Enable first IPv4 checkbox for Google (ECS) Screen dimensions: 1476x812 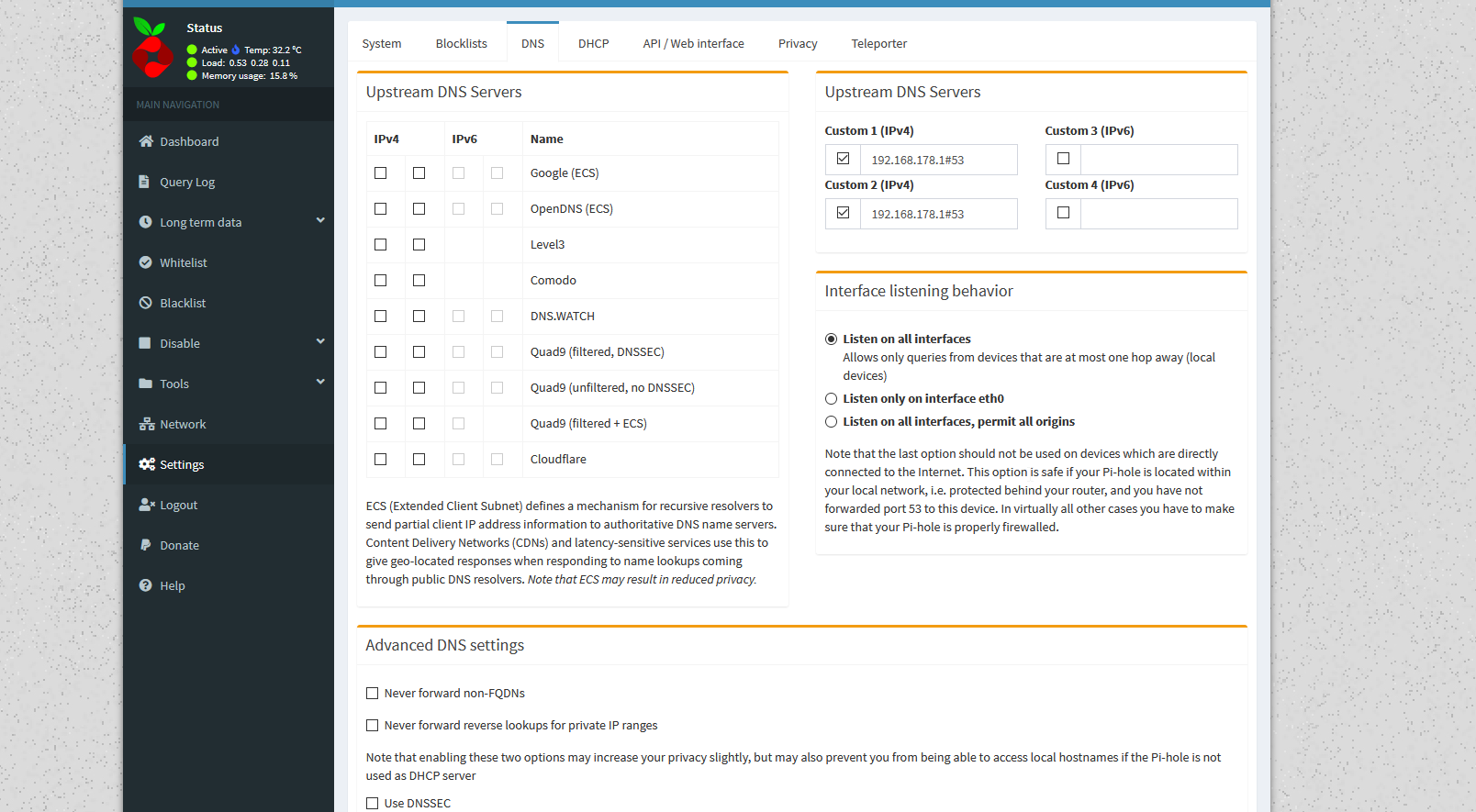(x=381, y=173)
